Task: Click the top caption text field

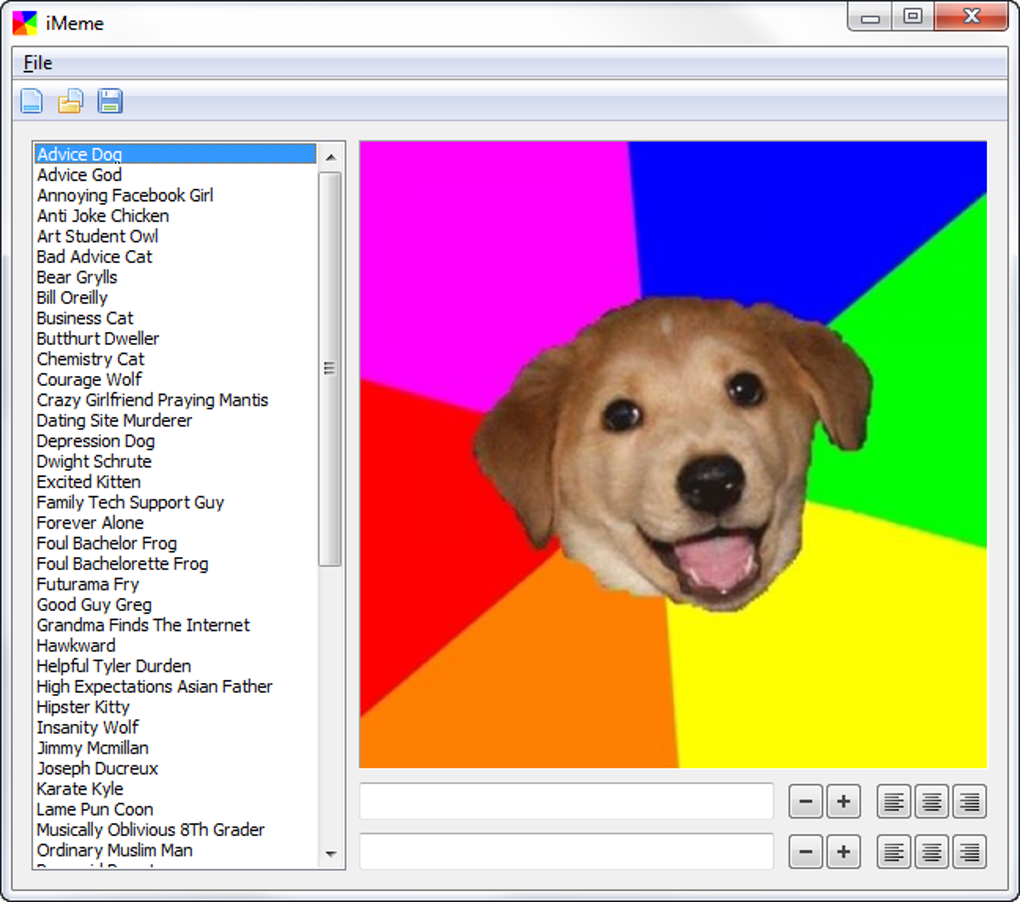Action: 567,801
